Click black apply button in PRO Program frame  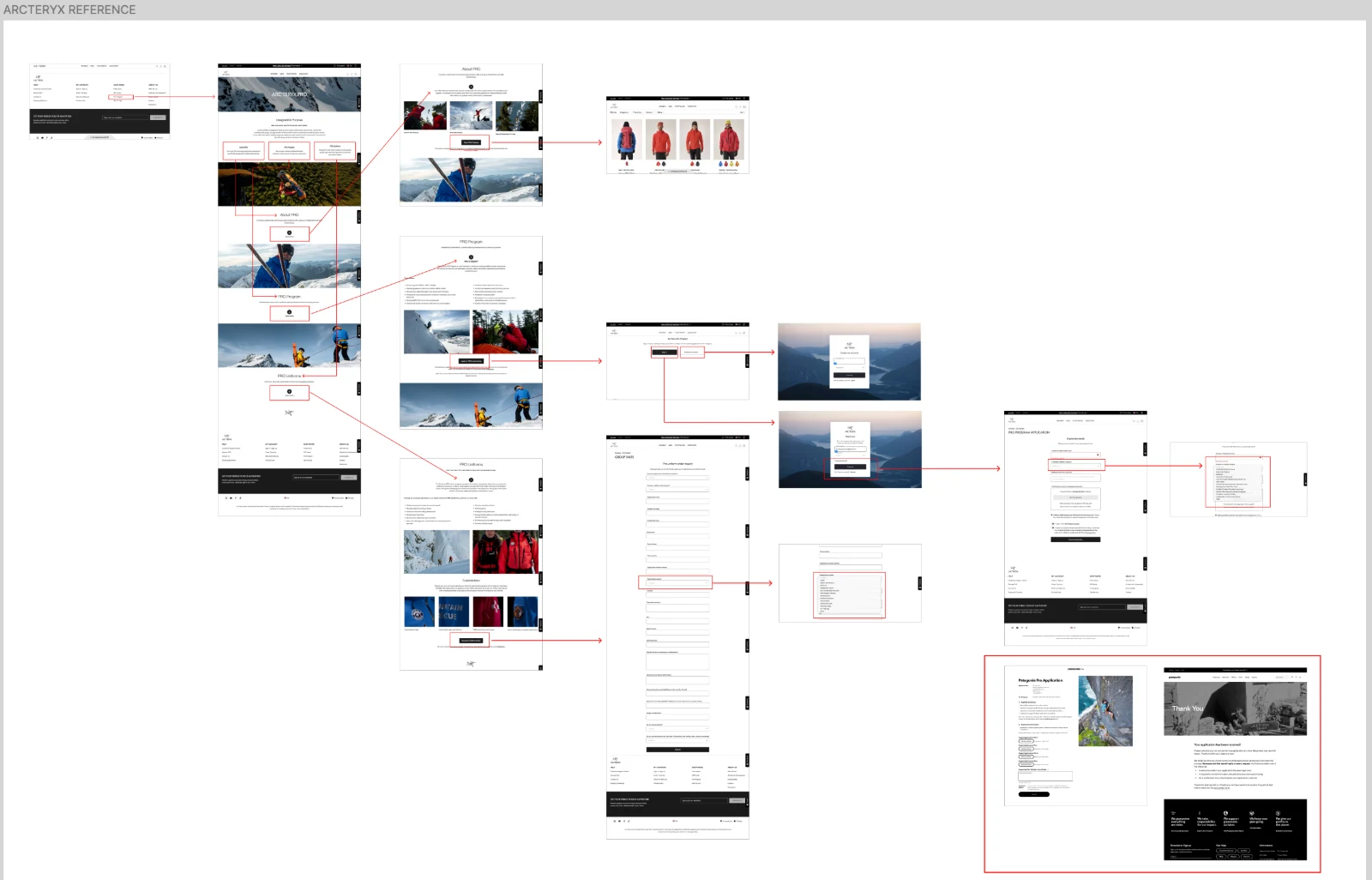pos(471,361)
